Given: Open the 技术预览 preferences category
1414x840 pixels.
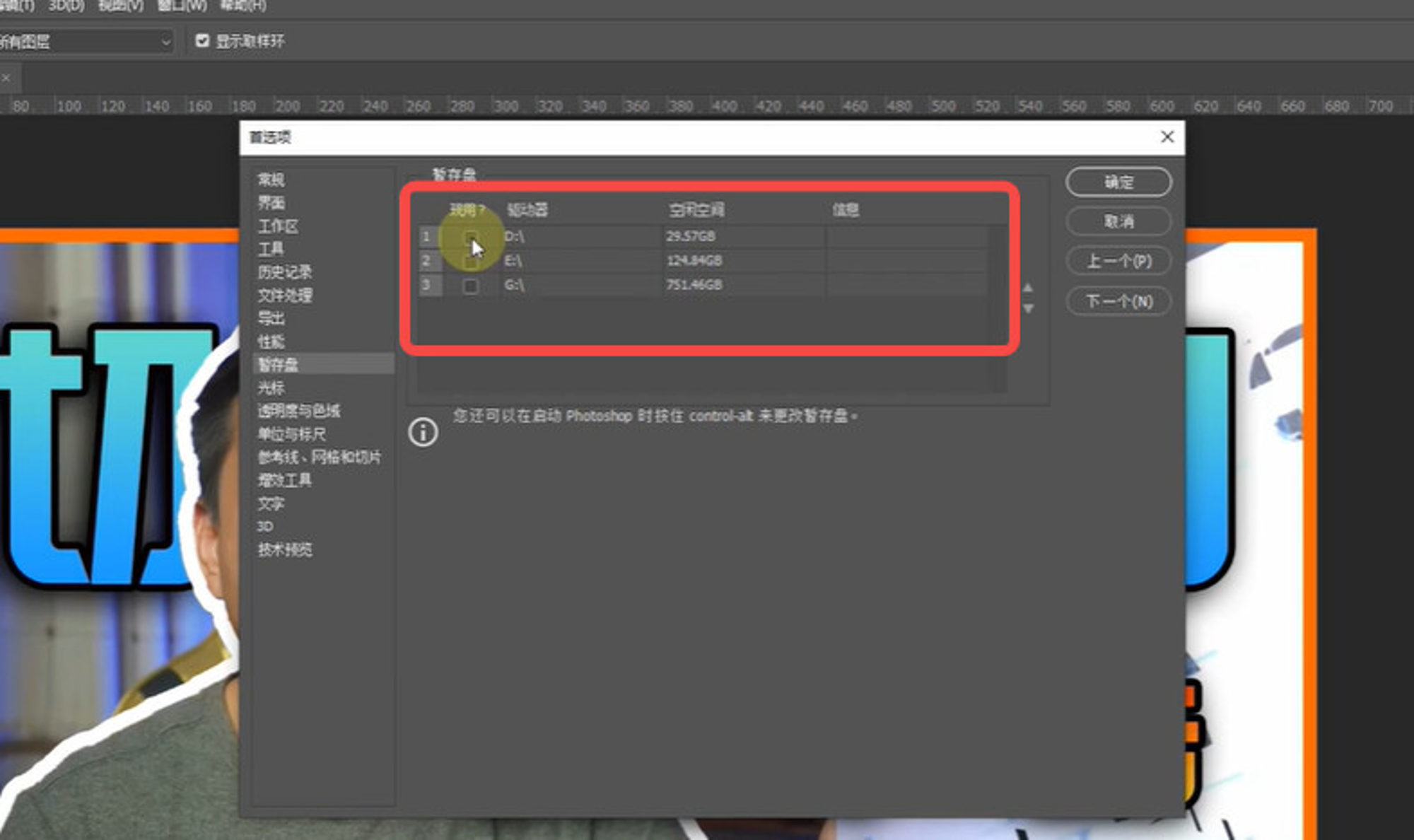Looking at the screenshot, I should pyautogui.click(x=284, y=549).
